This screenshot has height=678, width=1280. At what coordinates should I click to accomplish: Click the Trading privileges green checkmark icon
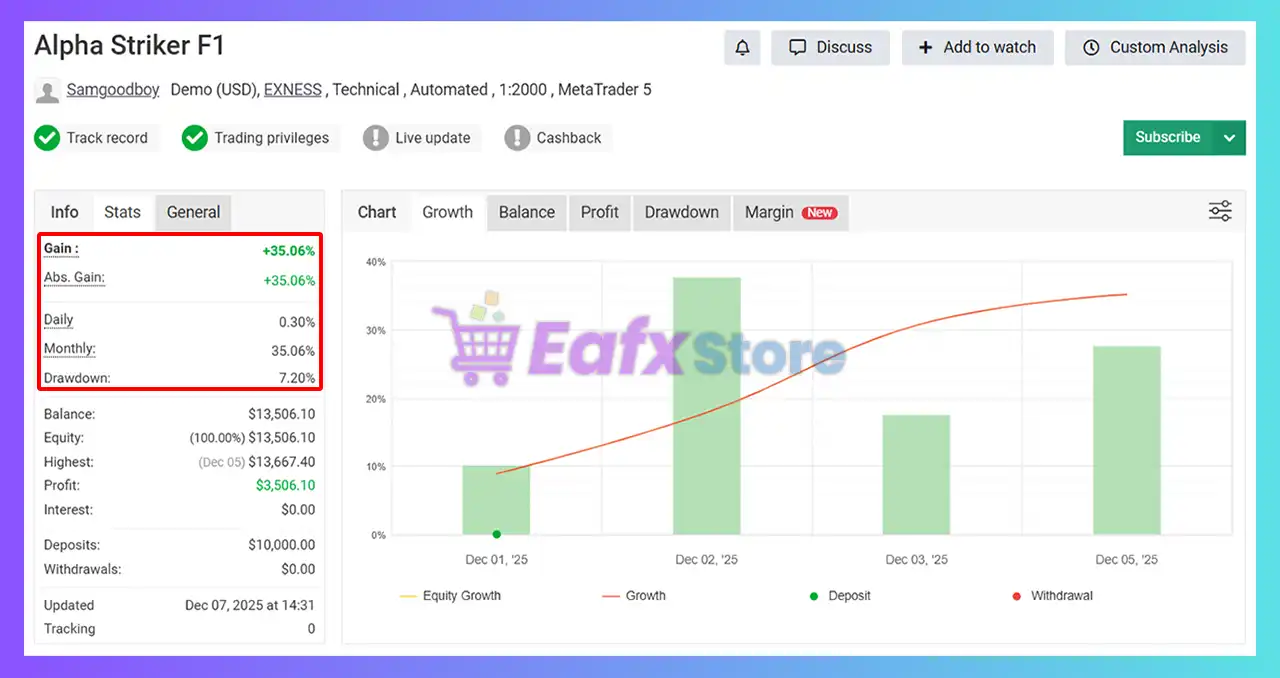(195, 138)
